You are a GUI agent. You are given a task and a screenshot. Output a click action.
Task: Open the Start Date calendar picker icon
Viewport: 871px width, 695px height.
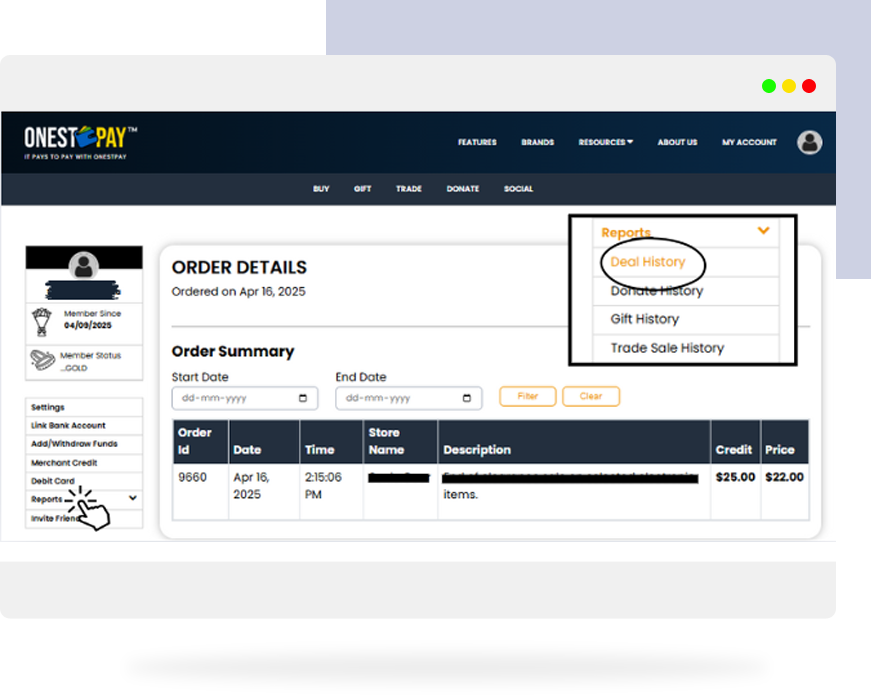[303, 398]
